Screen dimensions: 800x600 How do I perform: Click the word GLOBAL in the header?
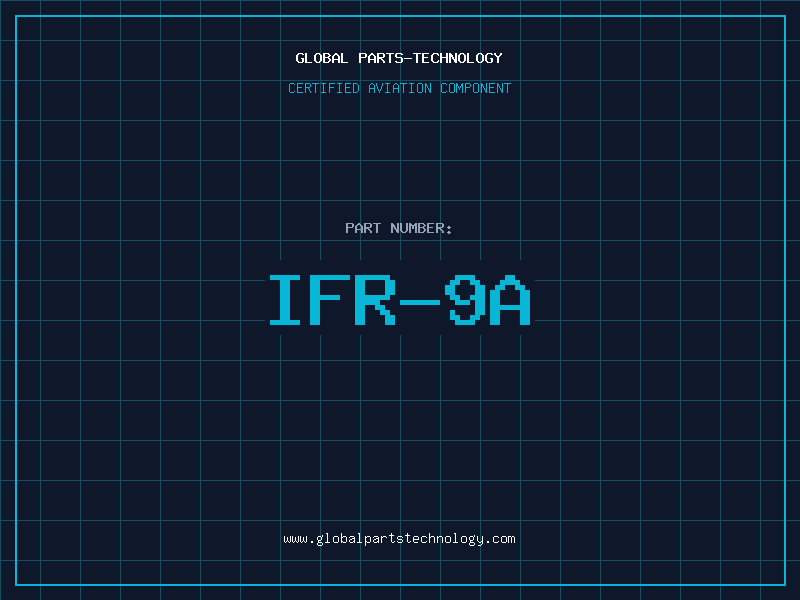tap(321, 58)
